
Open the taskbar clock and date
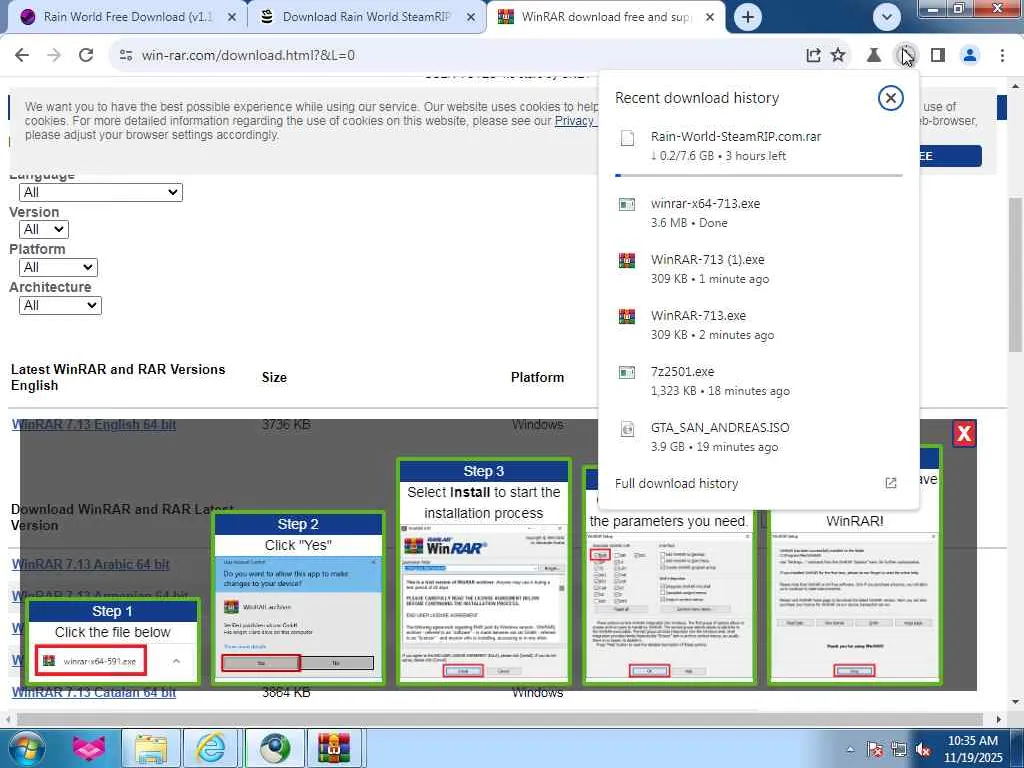coord(973,749)
